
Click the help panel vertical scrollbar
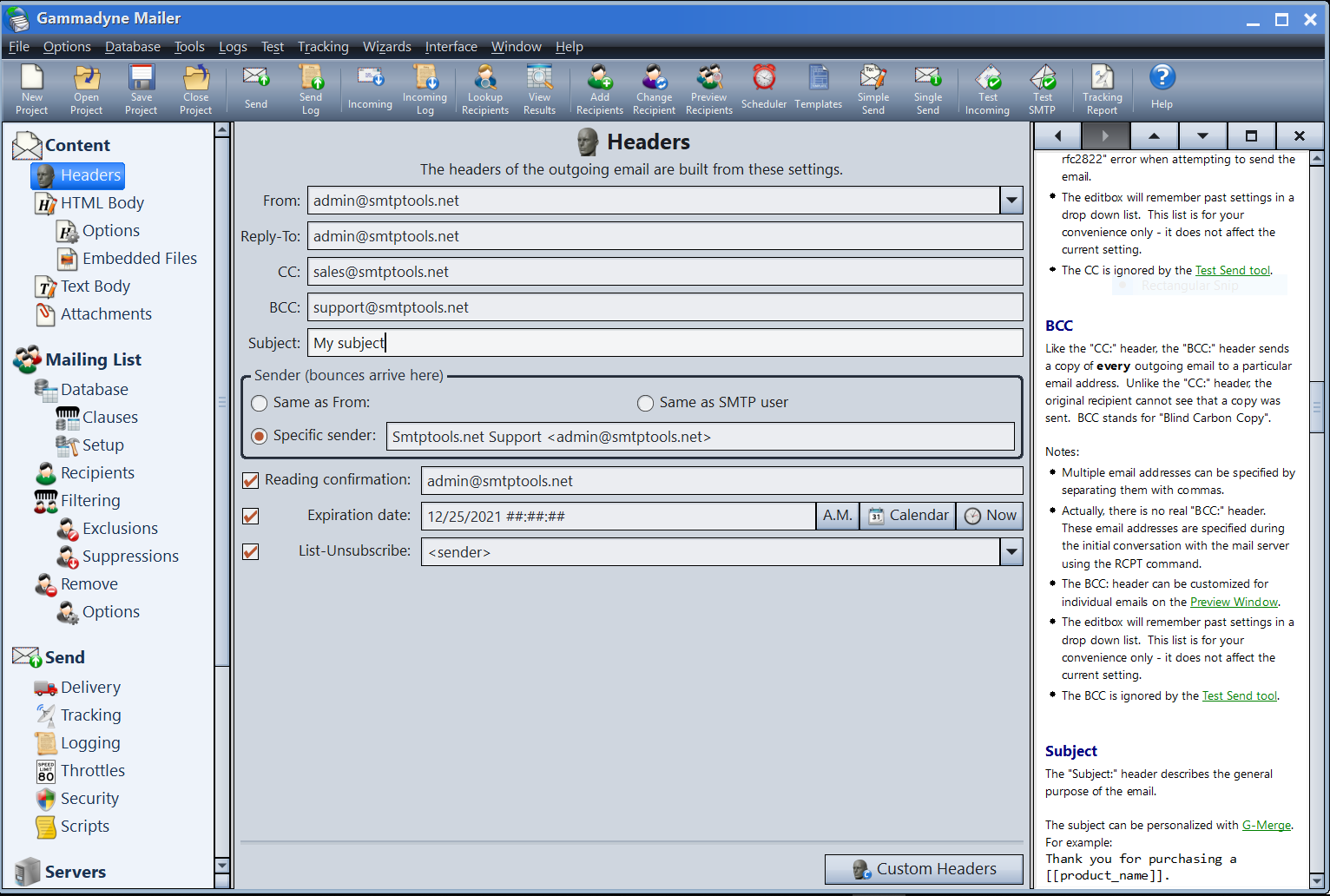point(1317,408)
